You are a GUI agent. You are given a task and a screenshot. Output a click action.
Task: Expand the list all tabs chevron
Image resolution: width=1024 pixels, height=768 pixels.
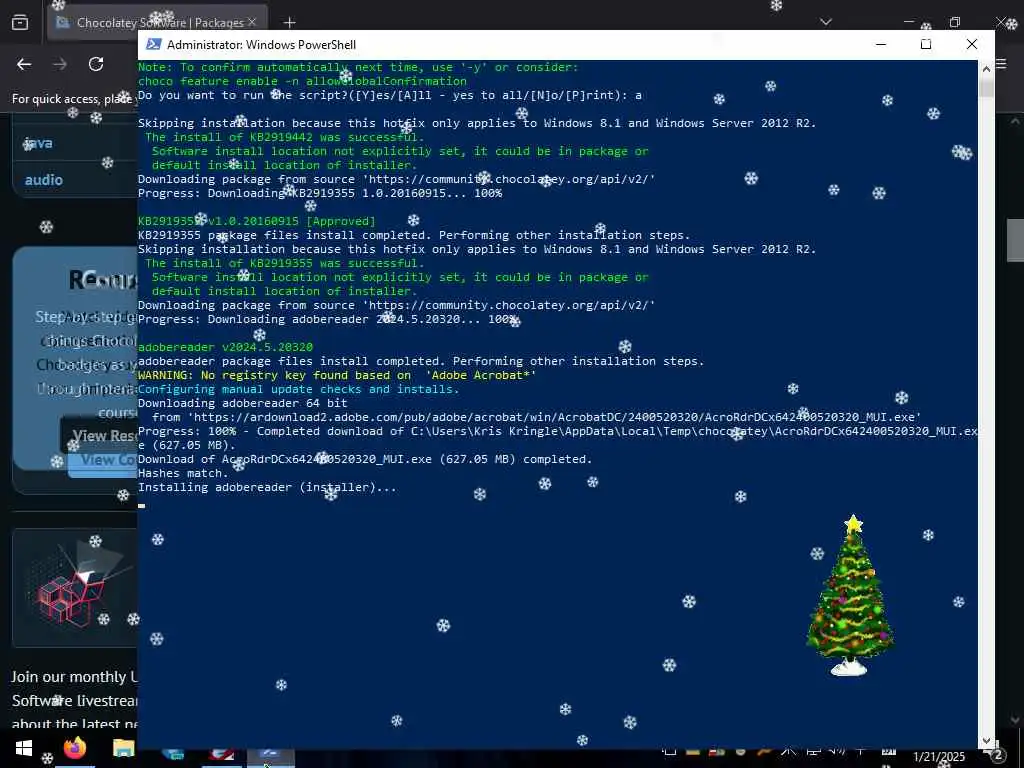click(825, 22)
